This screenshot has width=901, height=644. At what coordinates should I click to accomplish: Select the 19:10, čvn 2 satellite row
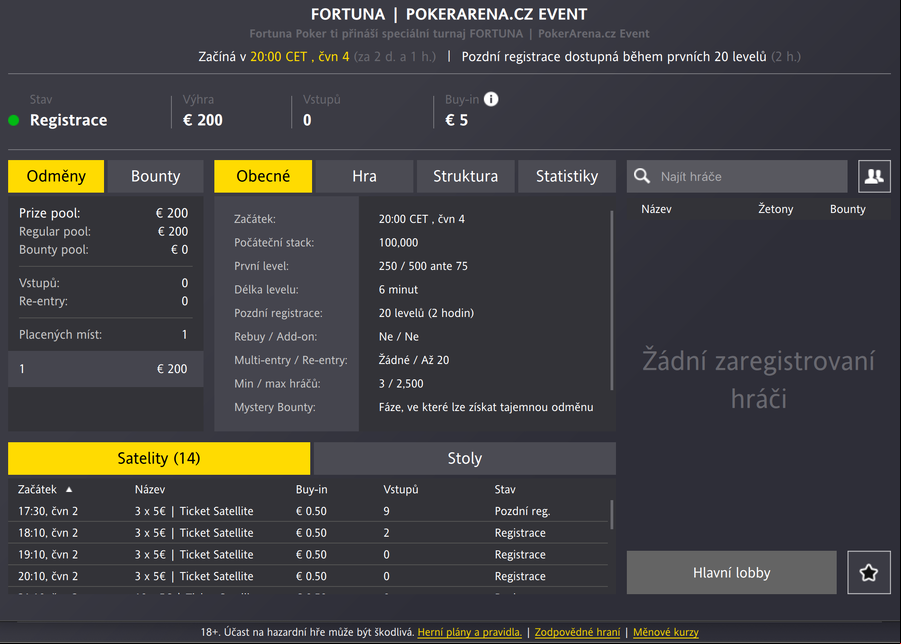click(308, 555)
